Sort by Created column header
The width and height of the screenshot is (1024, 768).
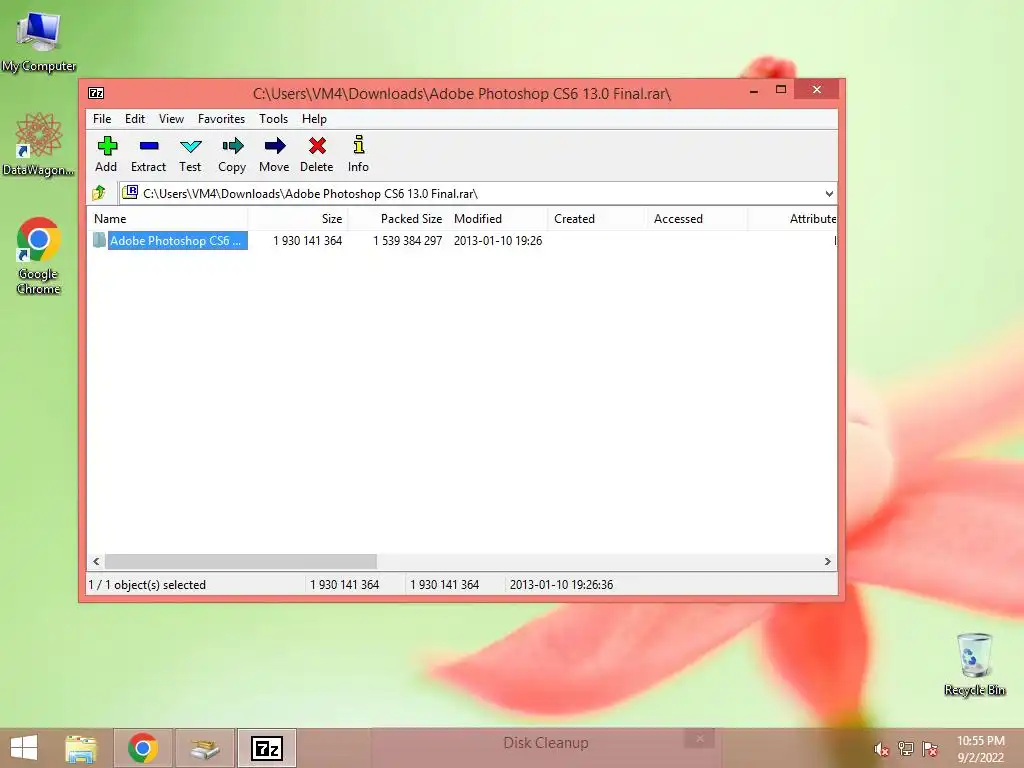(x=598, y=219)
